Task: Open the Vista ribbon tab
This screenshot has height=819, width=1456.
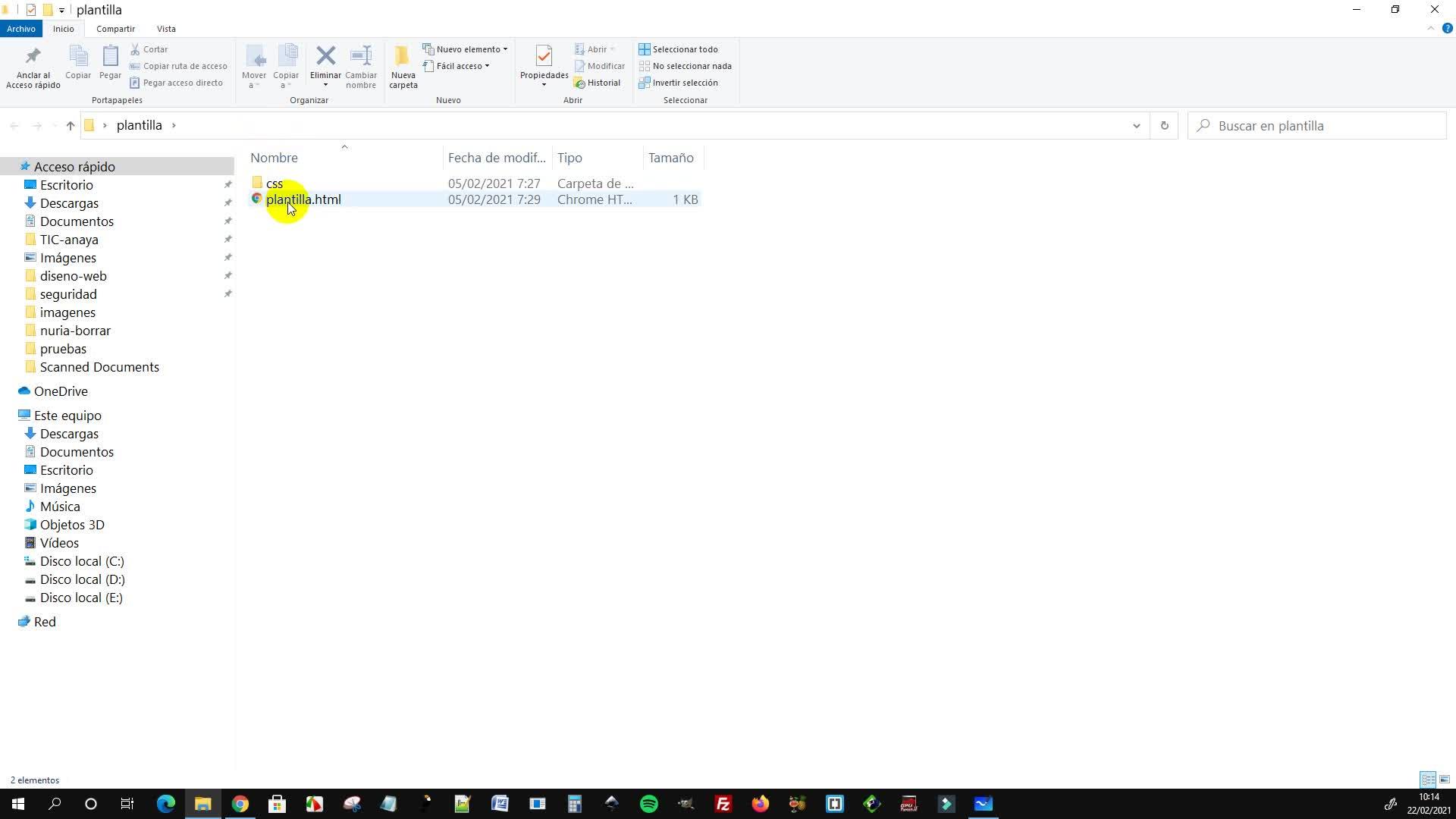Action: (x=166, y=29)
